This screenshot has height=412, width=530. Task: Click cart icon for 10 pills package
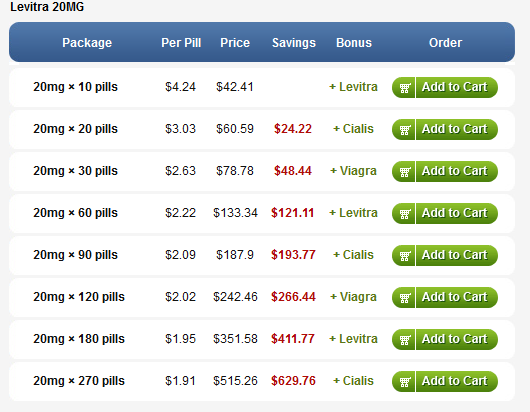tap(405, 88)
